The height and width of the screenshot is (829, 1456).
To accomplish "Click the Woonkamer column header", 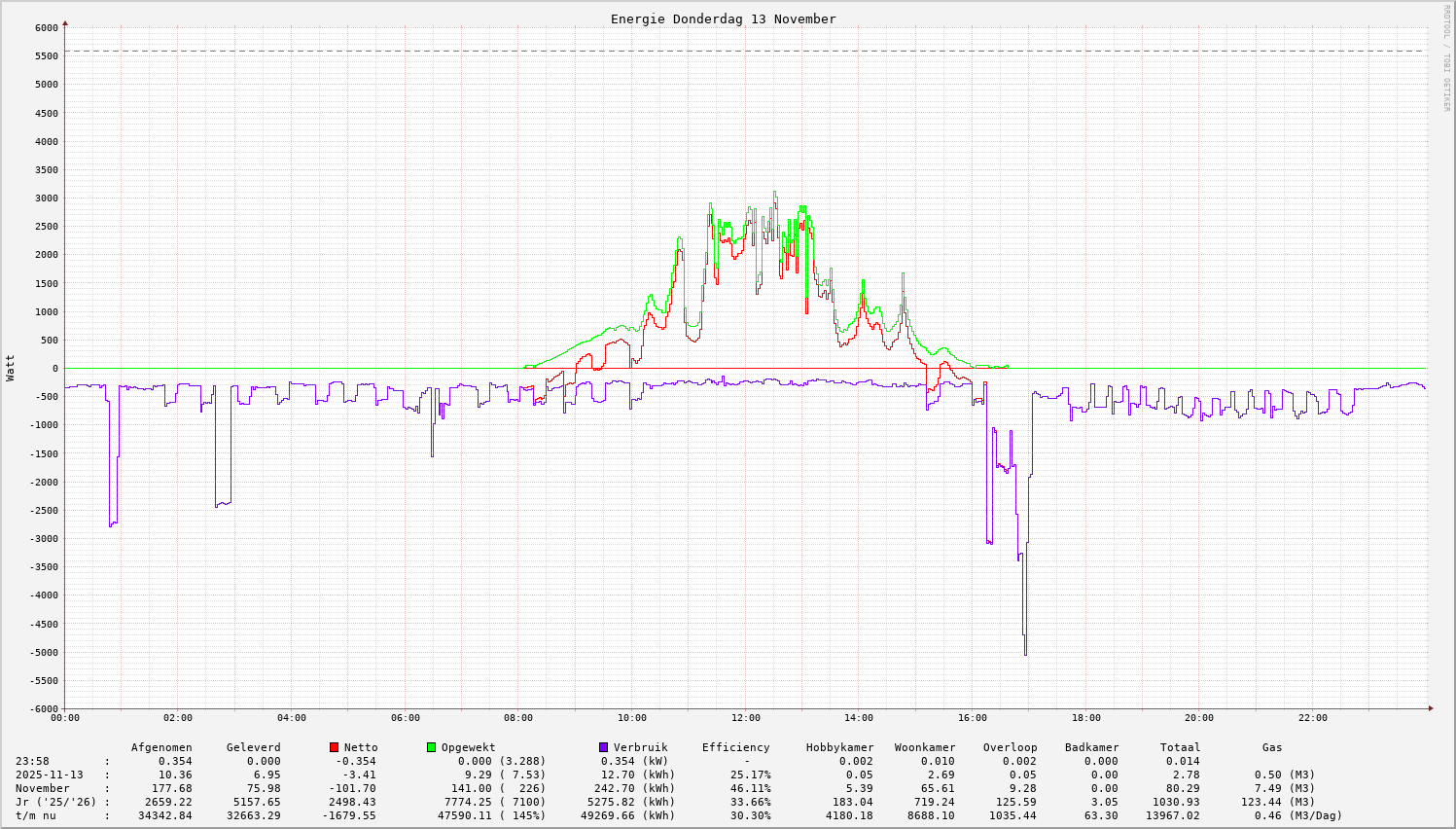I will (x=925, y=747).
